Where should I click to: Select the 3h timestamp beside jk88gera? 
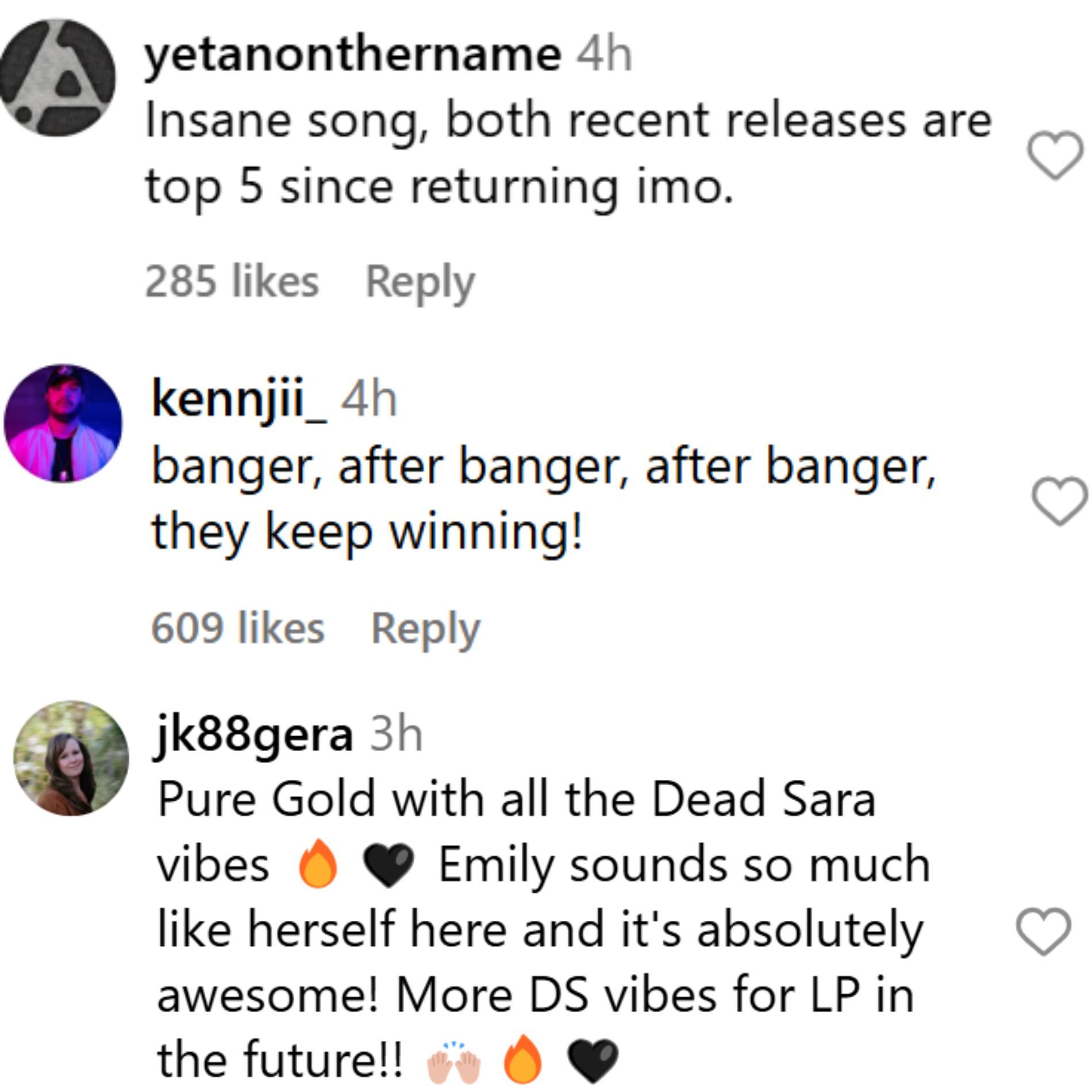click(x=396, y=735)
